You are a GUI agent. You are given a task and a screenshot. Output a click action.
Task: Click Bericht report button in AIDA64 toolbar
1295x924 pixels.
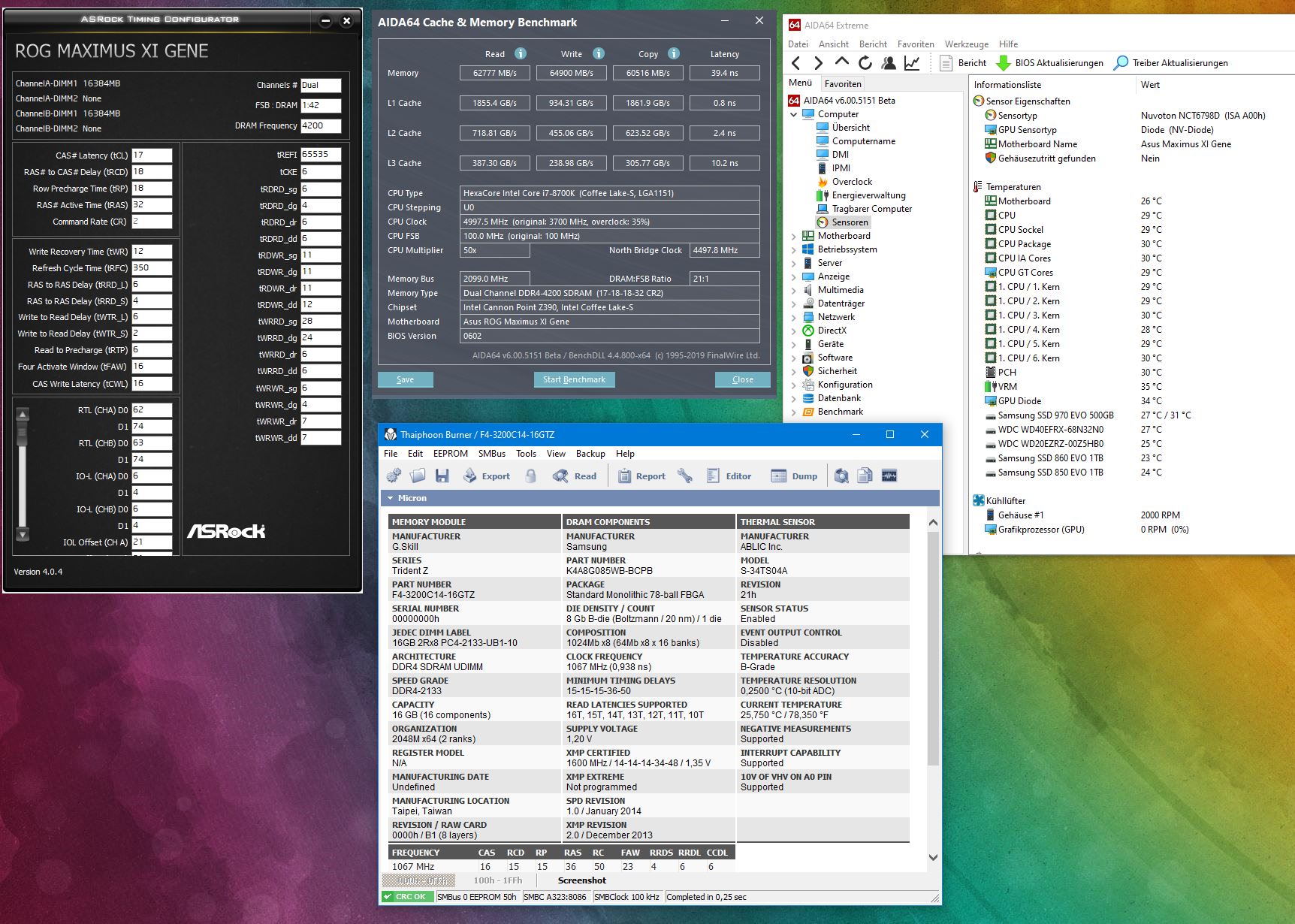click(x=962, y=63)
